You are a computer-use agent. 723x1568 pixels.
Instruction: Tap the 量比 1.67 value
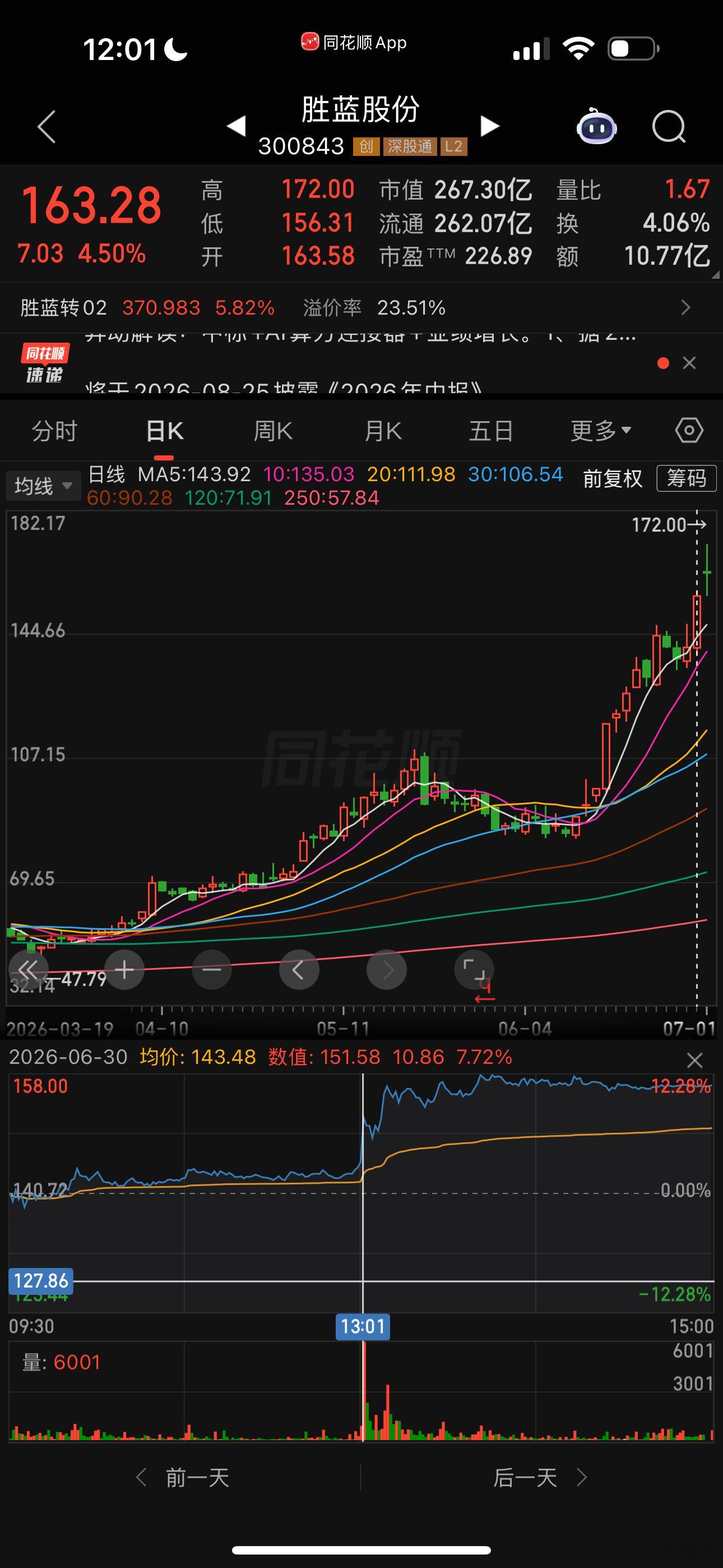(x=633, y=190)
